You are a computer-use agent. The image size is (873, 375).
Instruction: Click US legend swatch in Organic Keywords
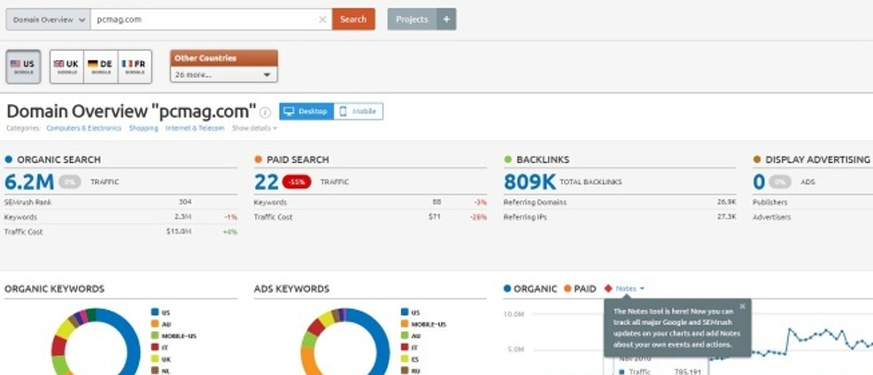[155, 313]
